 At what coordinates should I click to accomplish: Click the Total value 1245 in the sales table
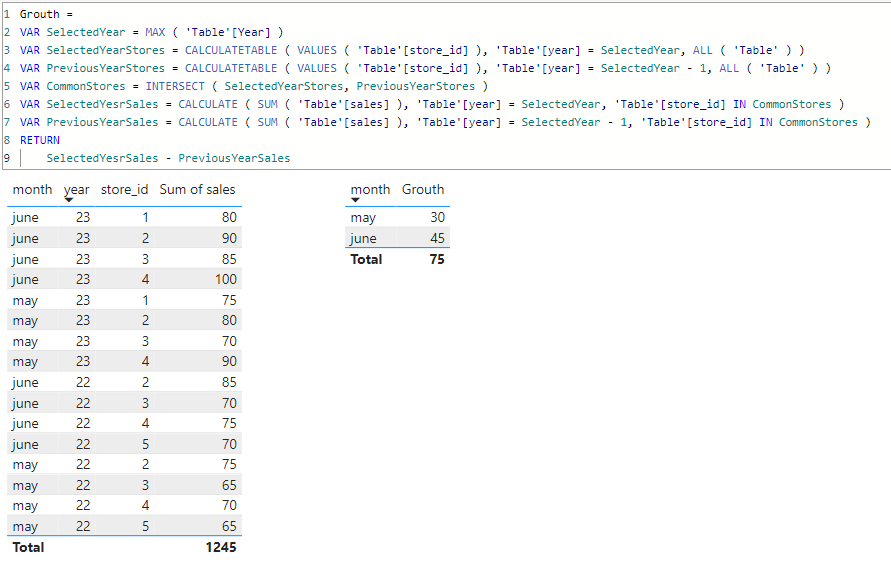coord(220,547)
